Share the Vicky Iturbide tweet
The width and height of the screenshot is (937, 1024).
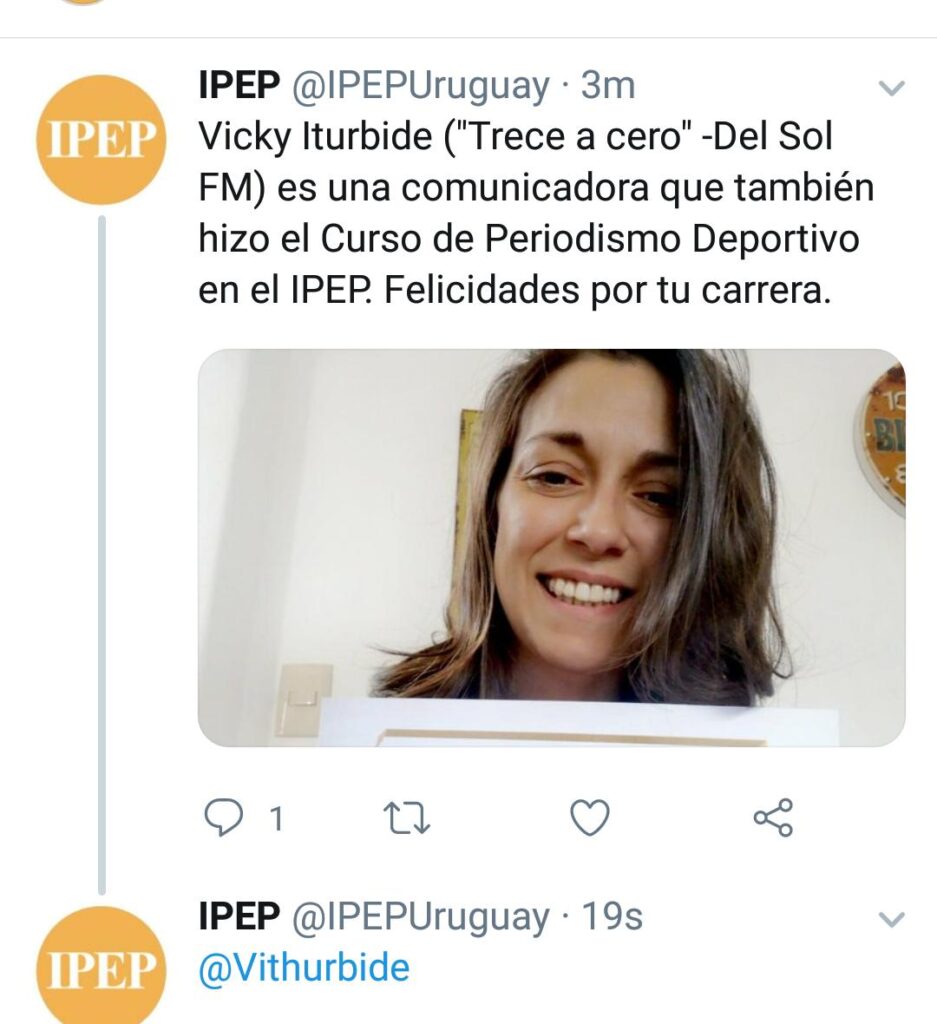[x=773, y=818]
